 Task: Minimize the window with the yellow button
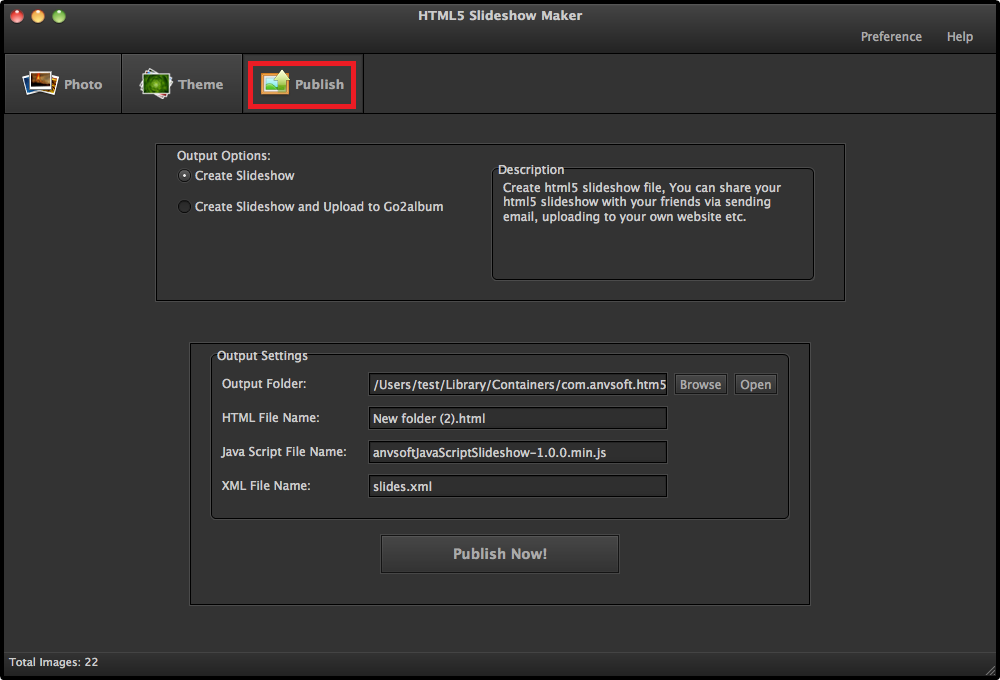pyautogui.click(x=38, y=16)
